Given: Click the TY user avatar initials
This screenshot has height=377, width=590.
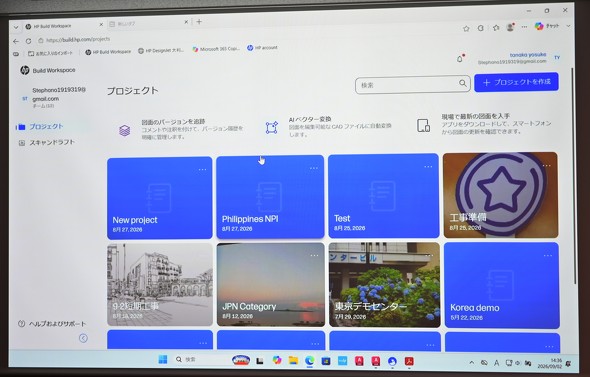Looking at the screenshot, I should (557, 58).
